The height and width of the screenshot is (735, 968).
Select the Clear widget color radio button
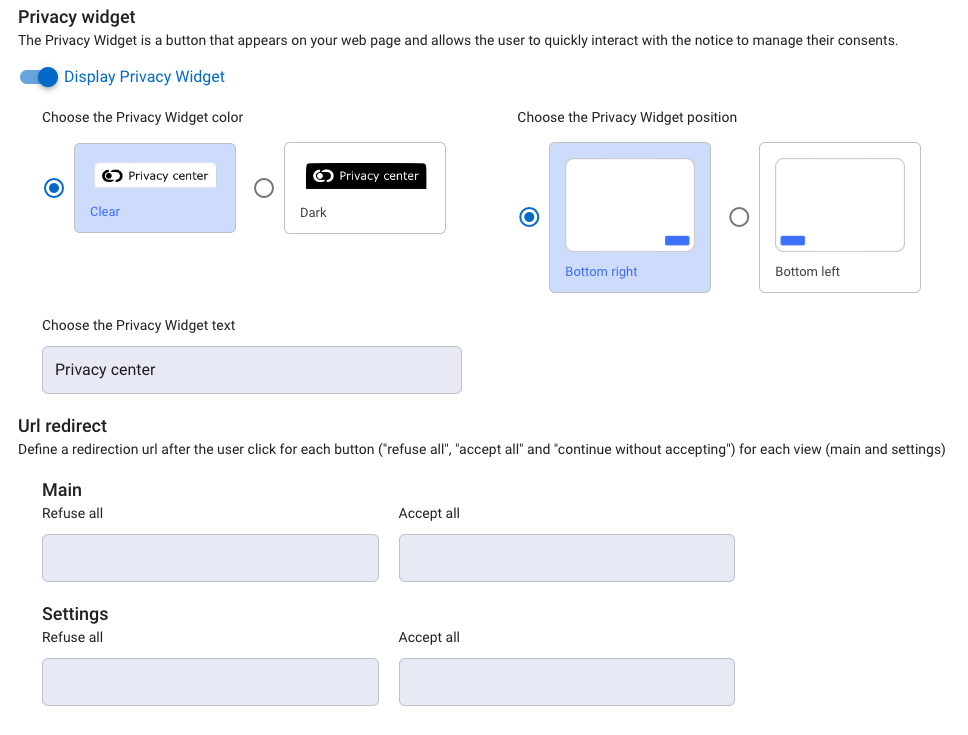point(54,187)
